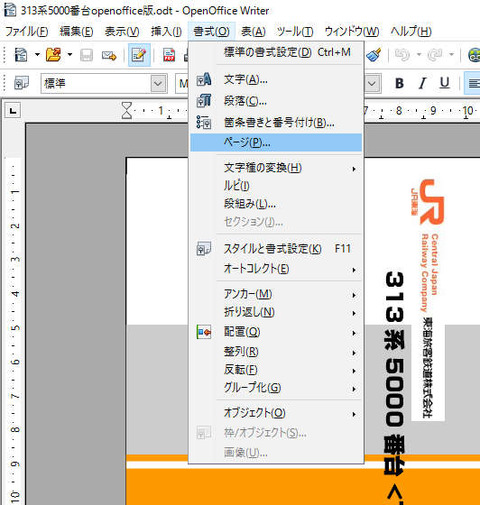Toggle Italic formatting

tap(422, 83)
